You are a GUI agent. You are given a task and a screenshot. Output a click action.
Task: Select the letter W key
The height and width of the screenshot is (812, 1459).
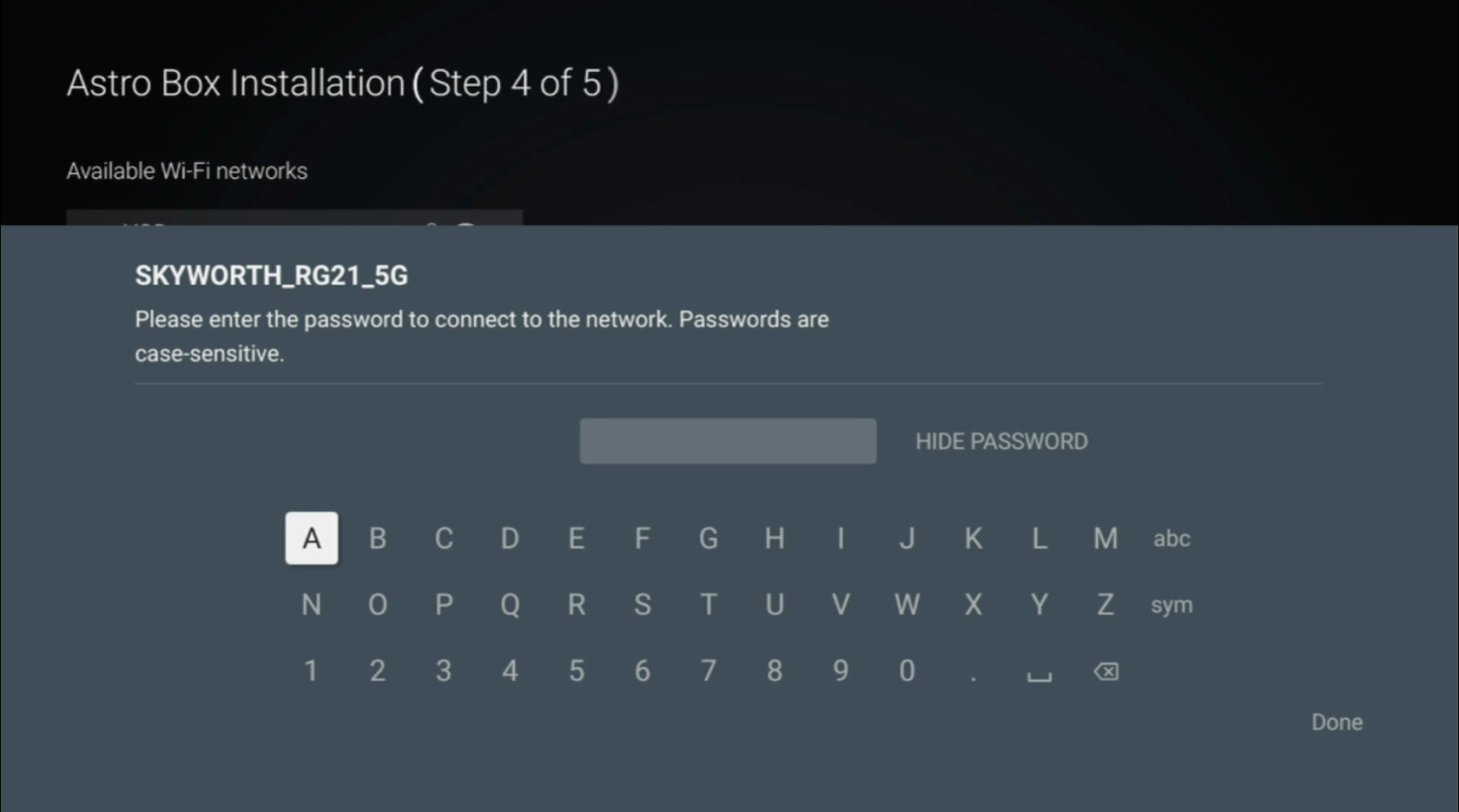907,604
